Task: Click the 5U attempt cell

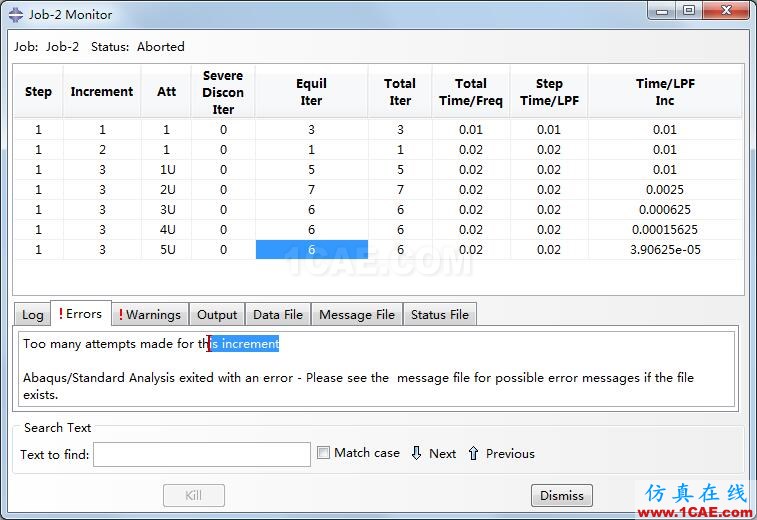Action: point(167,250)
